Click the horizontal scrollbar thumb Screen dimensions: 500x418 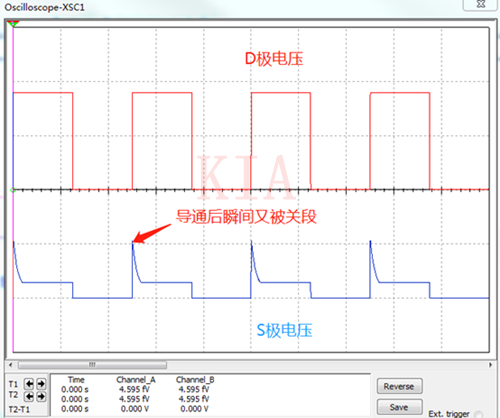click(92, 365)
